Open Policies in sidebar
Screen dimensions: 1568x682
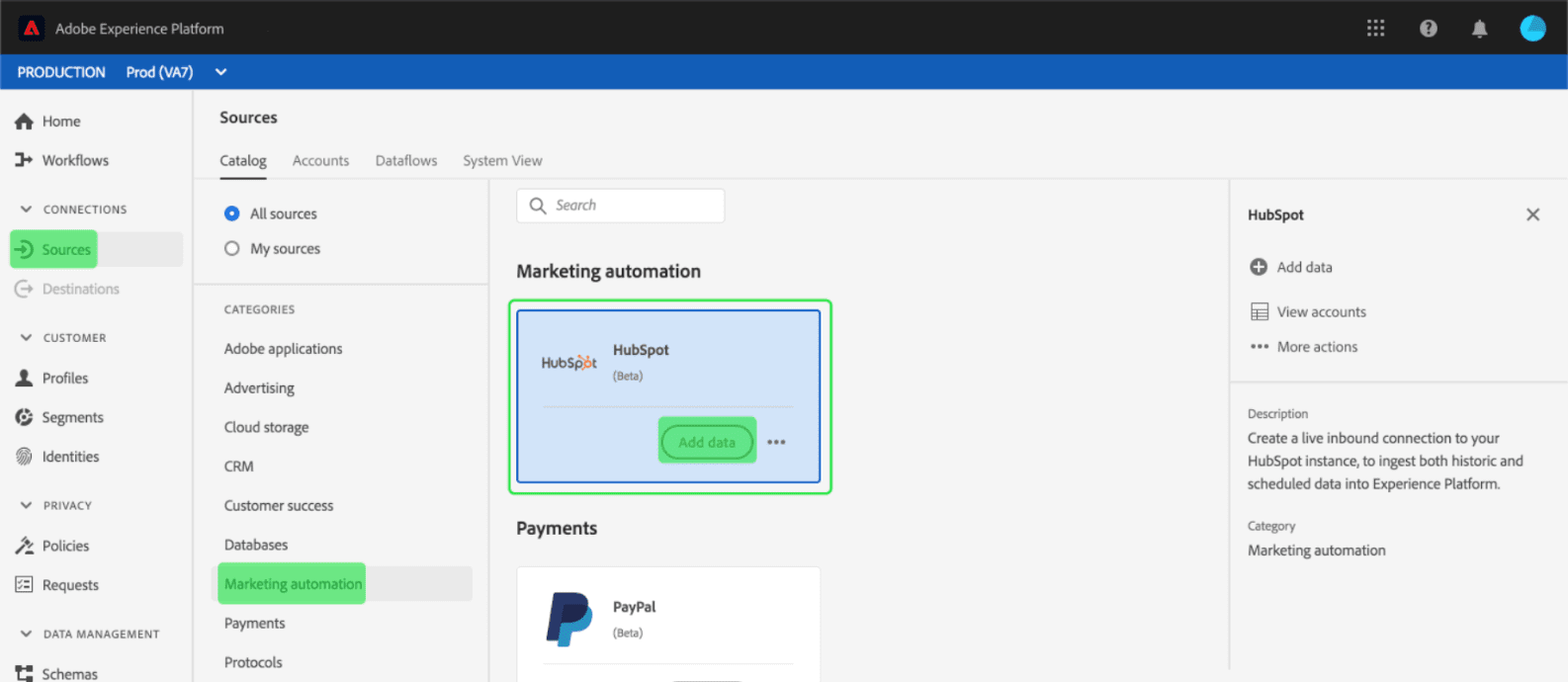point(65,546)
